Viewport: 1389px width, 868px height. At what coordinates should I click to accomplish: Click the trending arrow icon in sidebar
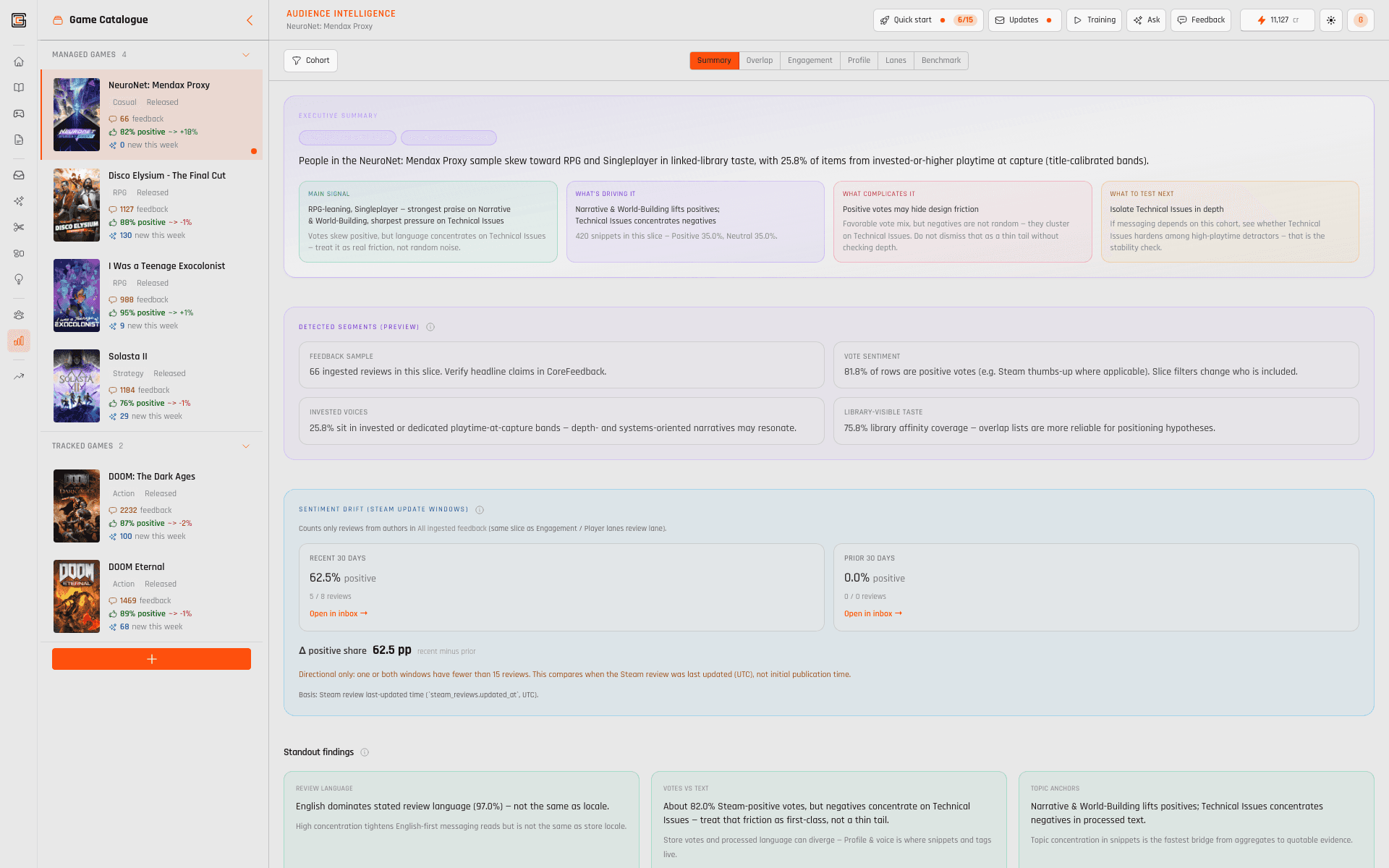(x=19, y=375)
